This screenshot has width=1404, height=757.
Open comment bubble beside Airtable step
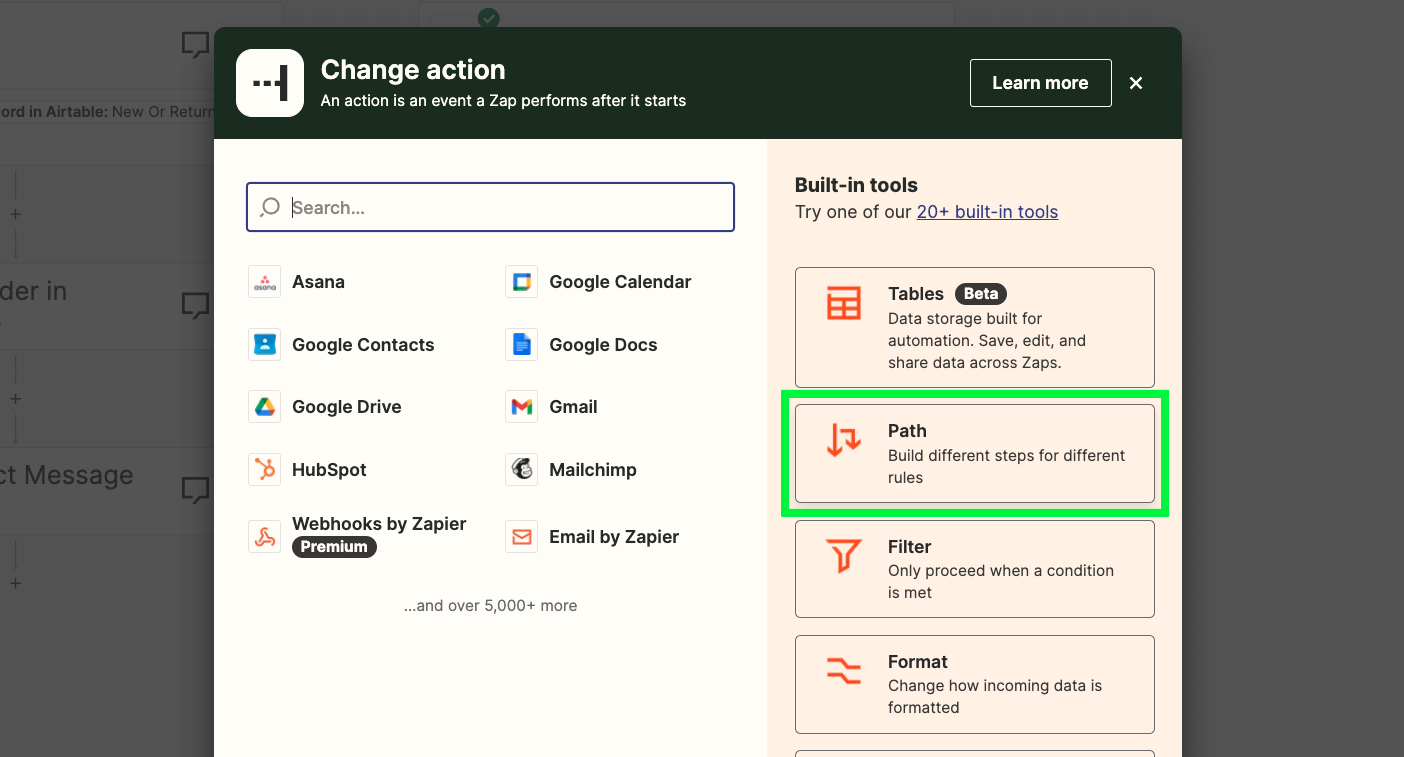(195, 44)
